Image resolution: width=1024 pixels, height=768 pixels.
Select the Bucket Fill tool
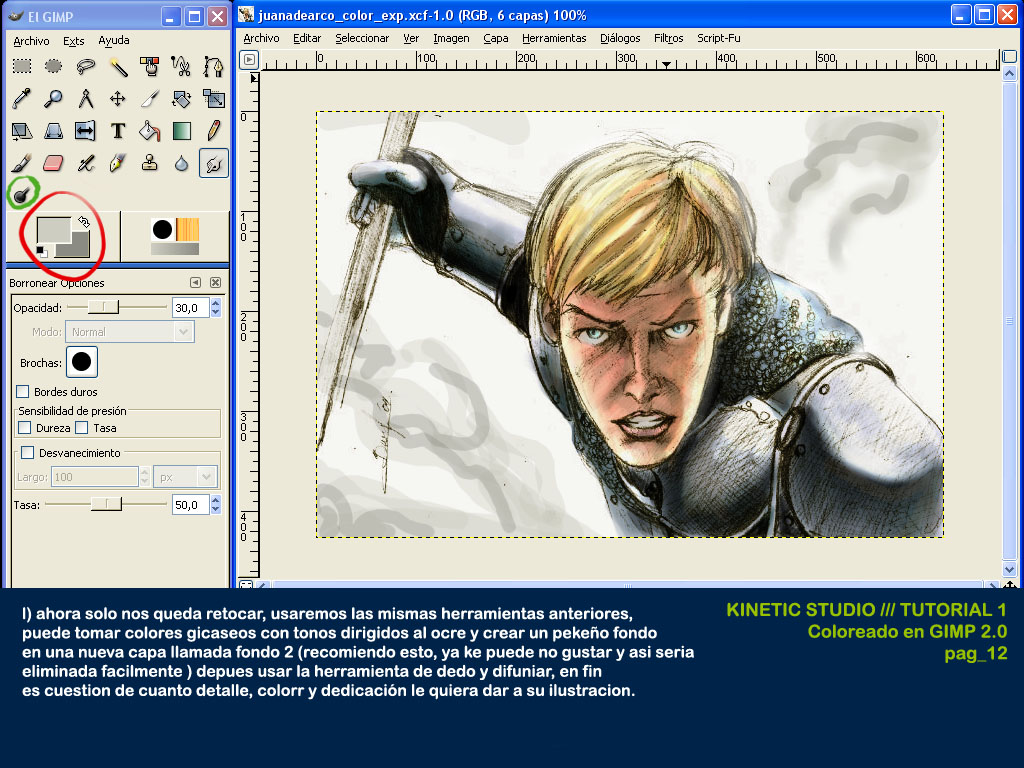tap(150, 131)
